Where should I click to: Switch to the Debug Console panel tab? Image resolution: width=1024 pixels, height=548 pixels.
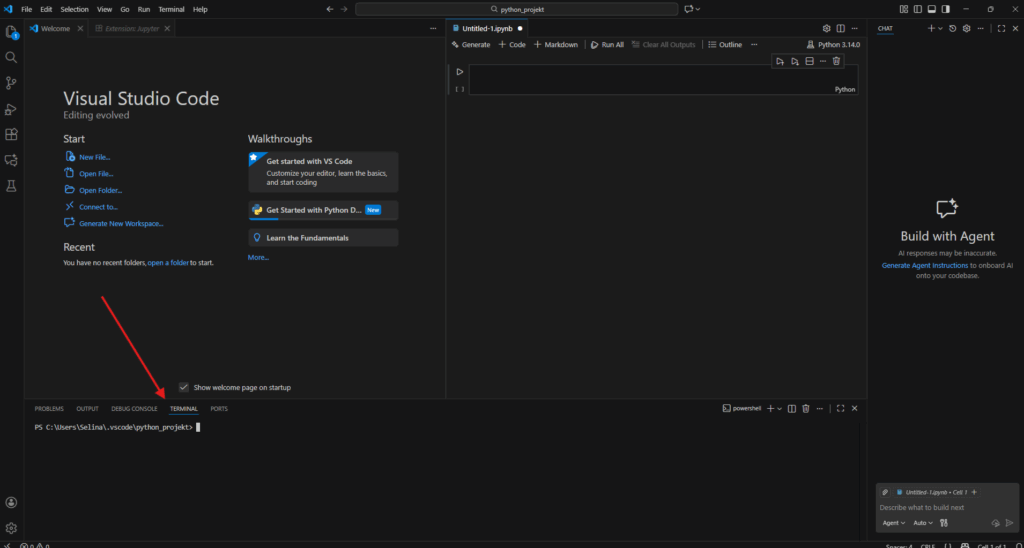134,409
